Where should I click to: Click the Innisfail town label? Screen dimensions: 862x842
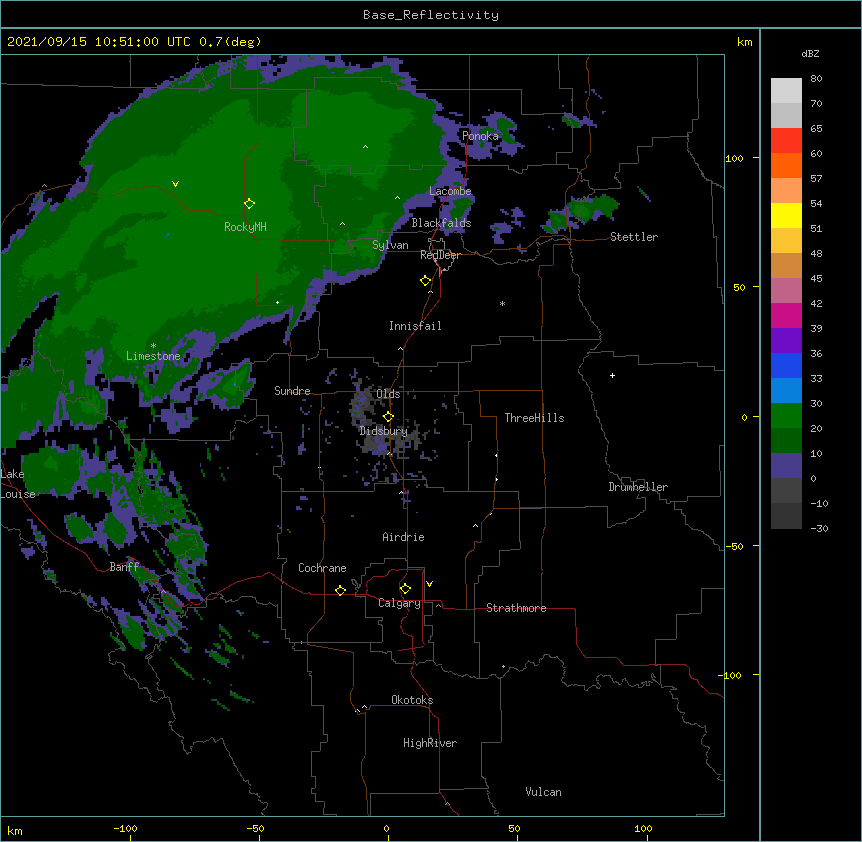[x=415, y=326]
